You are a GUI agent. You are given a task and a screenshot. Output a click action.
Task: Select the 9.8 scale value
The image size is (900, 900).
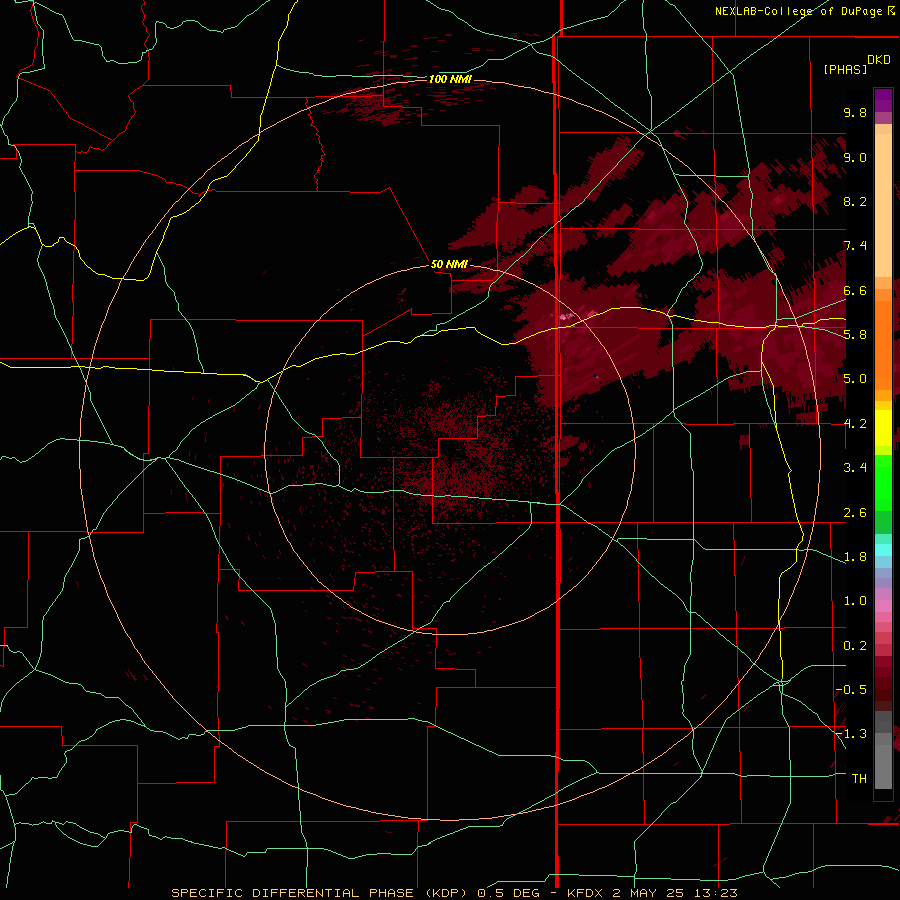[855, 112]
